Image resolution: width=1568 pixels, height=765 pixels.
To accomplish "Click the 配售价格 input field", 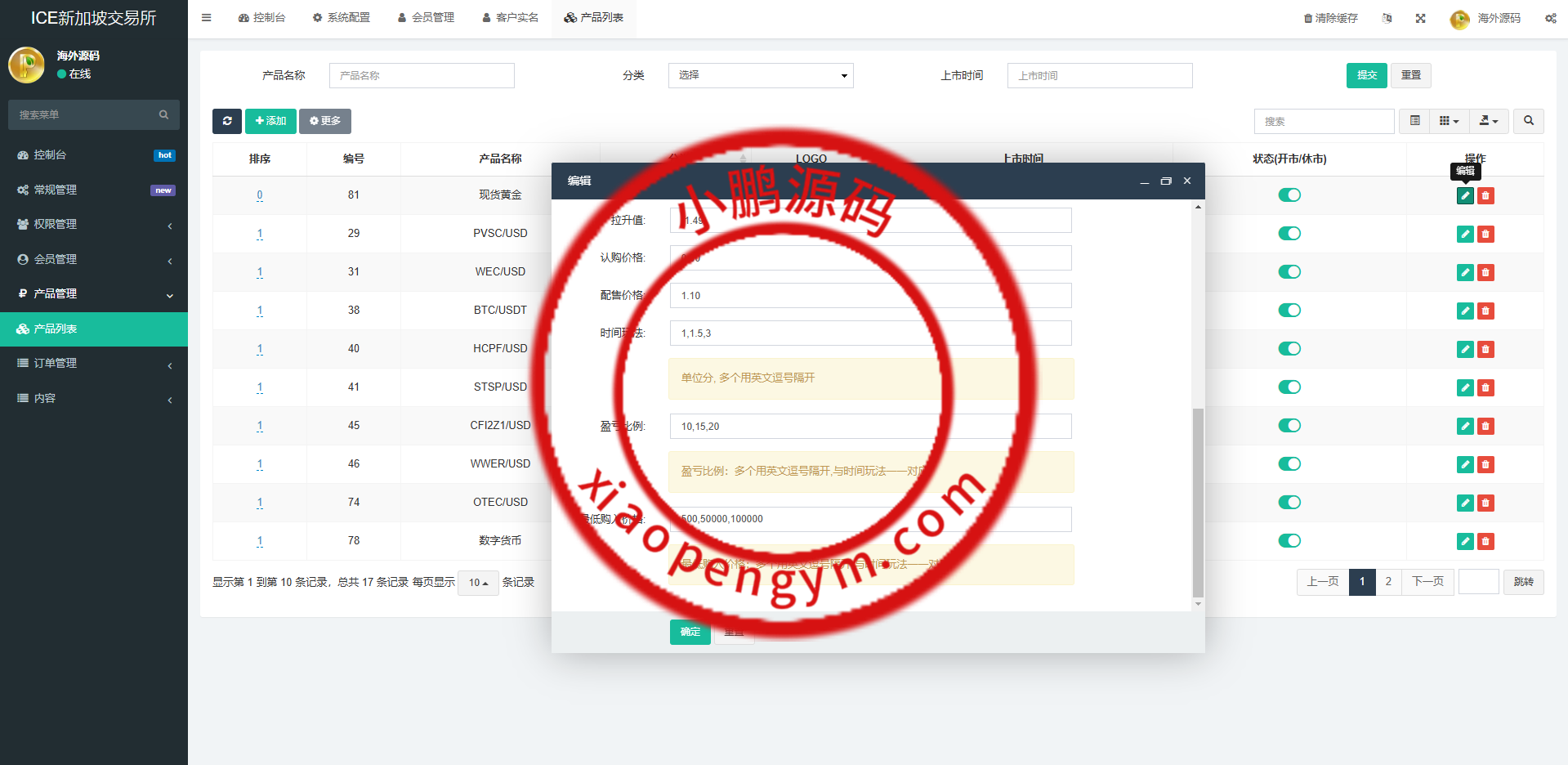I will point(870,296).
